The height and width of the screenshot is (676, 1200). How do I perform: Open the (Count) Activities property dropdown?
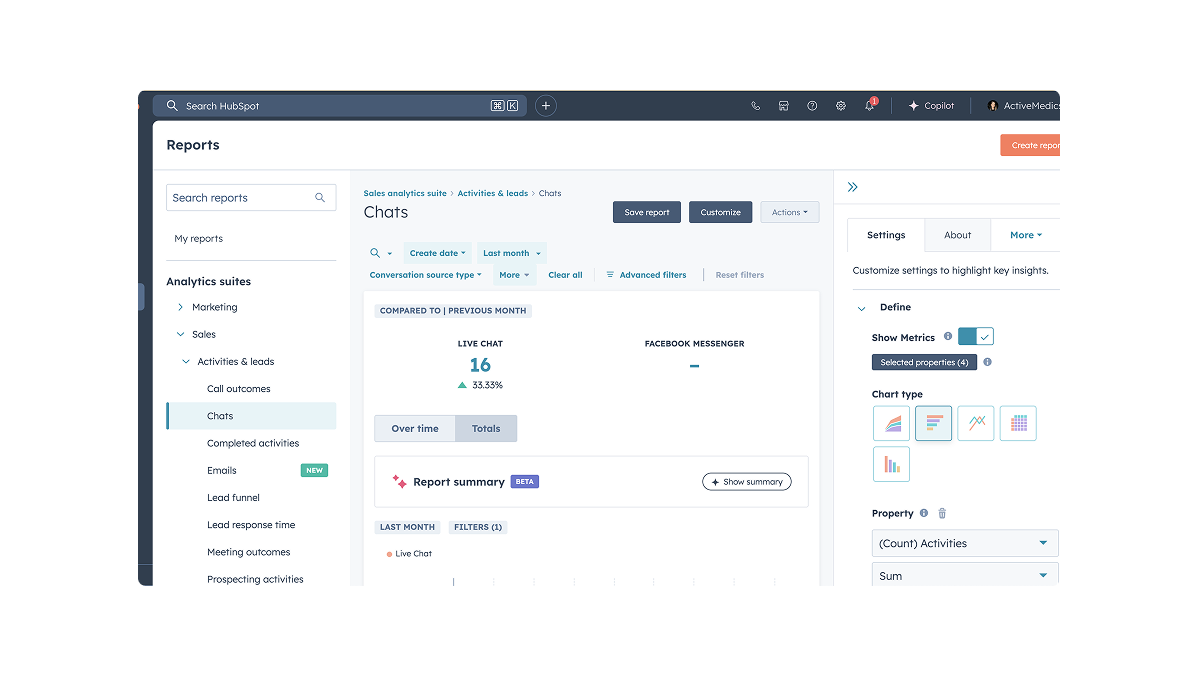tap(964, 543)
